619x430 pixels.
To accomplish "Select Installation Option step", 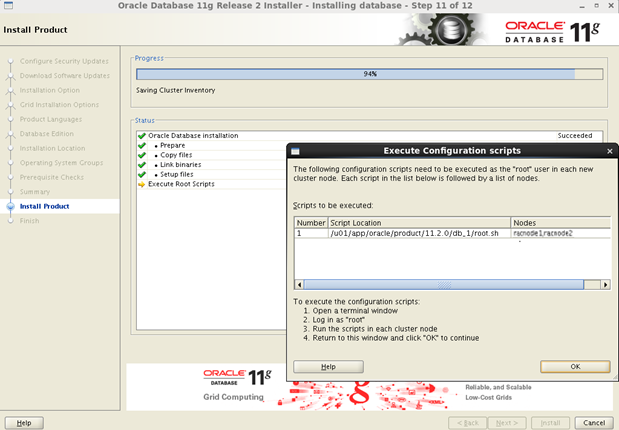I will [x=50, y=90].
